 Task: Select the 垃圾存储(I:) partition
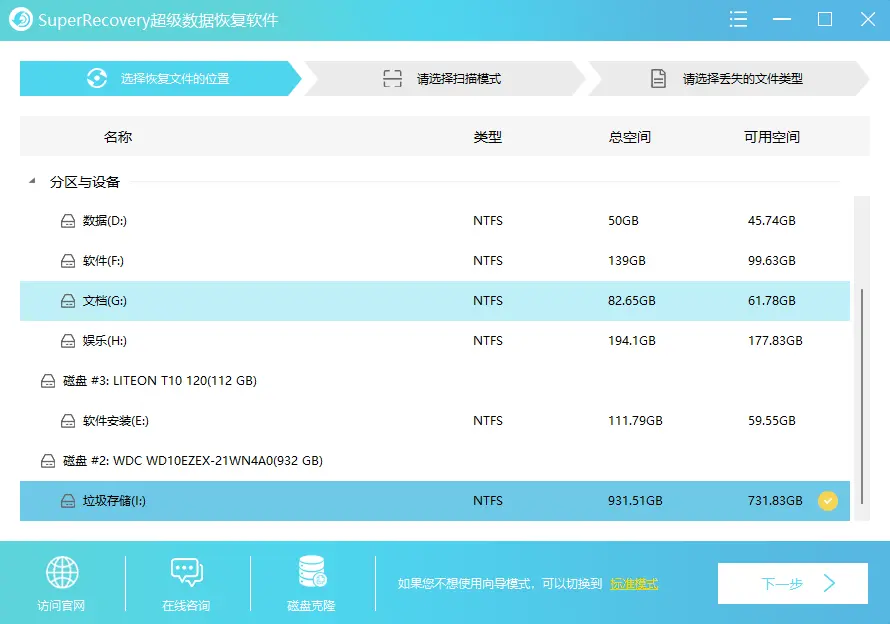click(435, 501)
